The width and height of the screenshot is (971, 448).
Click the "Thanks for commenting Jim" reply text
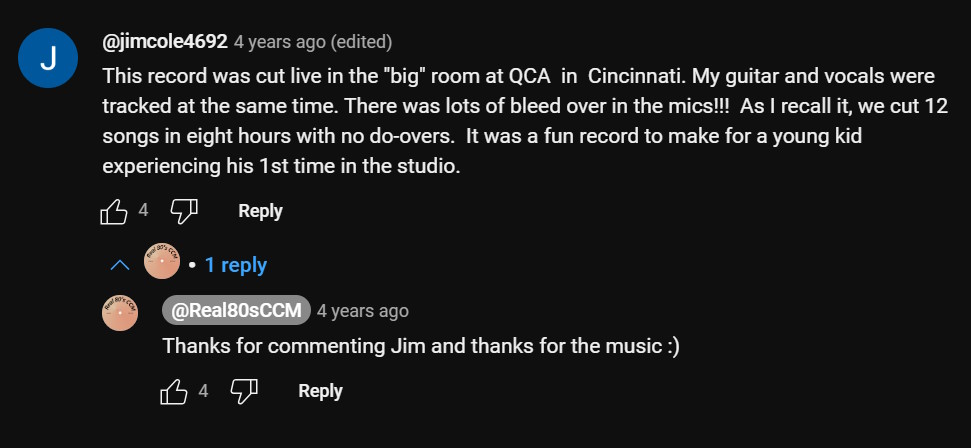(x=421, y=346)
